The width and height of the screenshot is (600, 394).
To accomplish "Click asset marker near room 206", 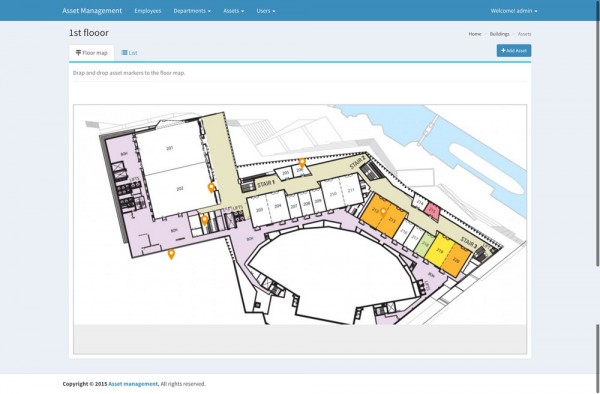I will tap(302, 163).
